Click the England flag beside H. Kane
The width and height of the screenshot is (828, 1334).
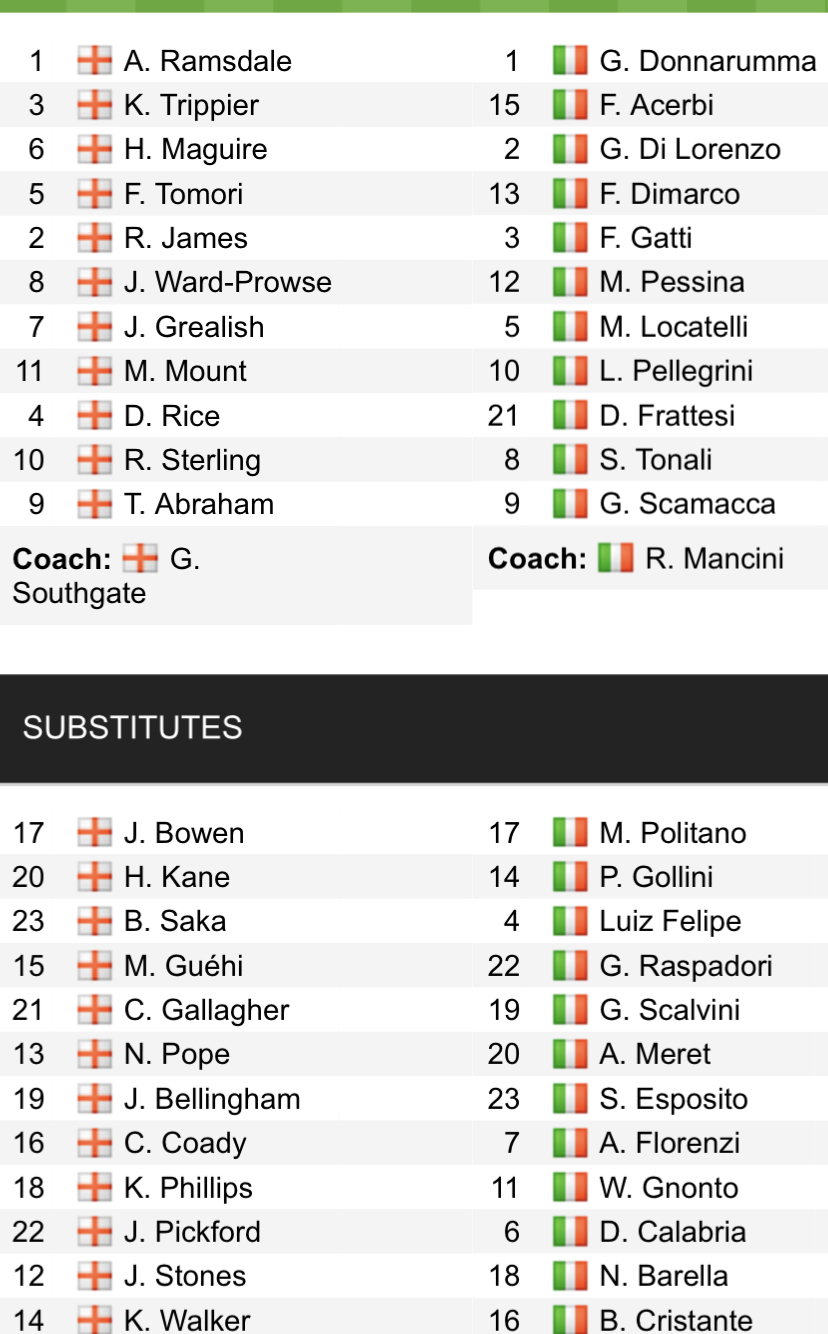click(x=94, y=877)
